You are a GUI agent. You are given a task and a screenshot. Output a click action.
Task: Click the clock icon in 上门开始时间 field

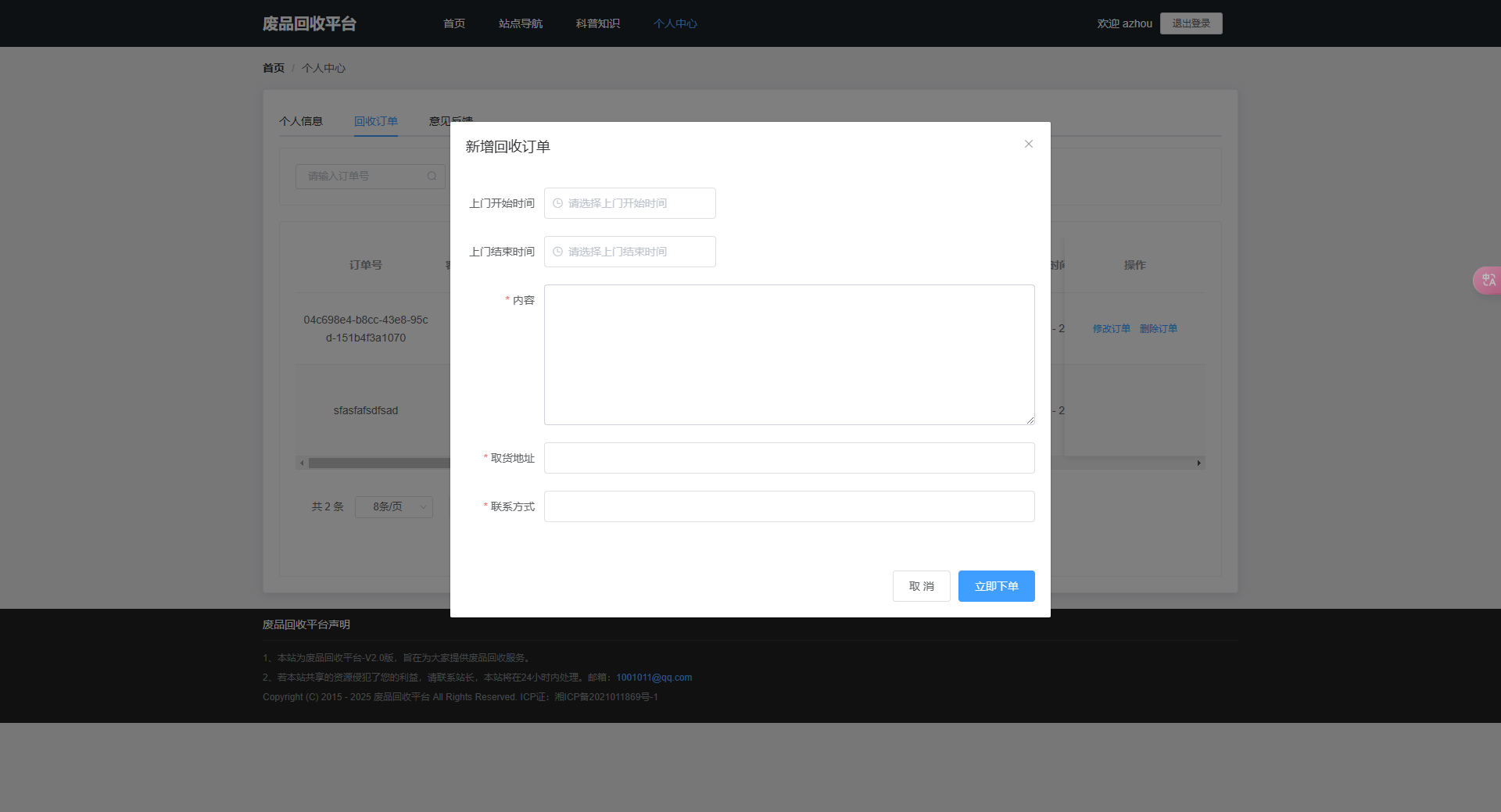point(557,203)
